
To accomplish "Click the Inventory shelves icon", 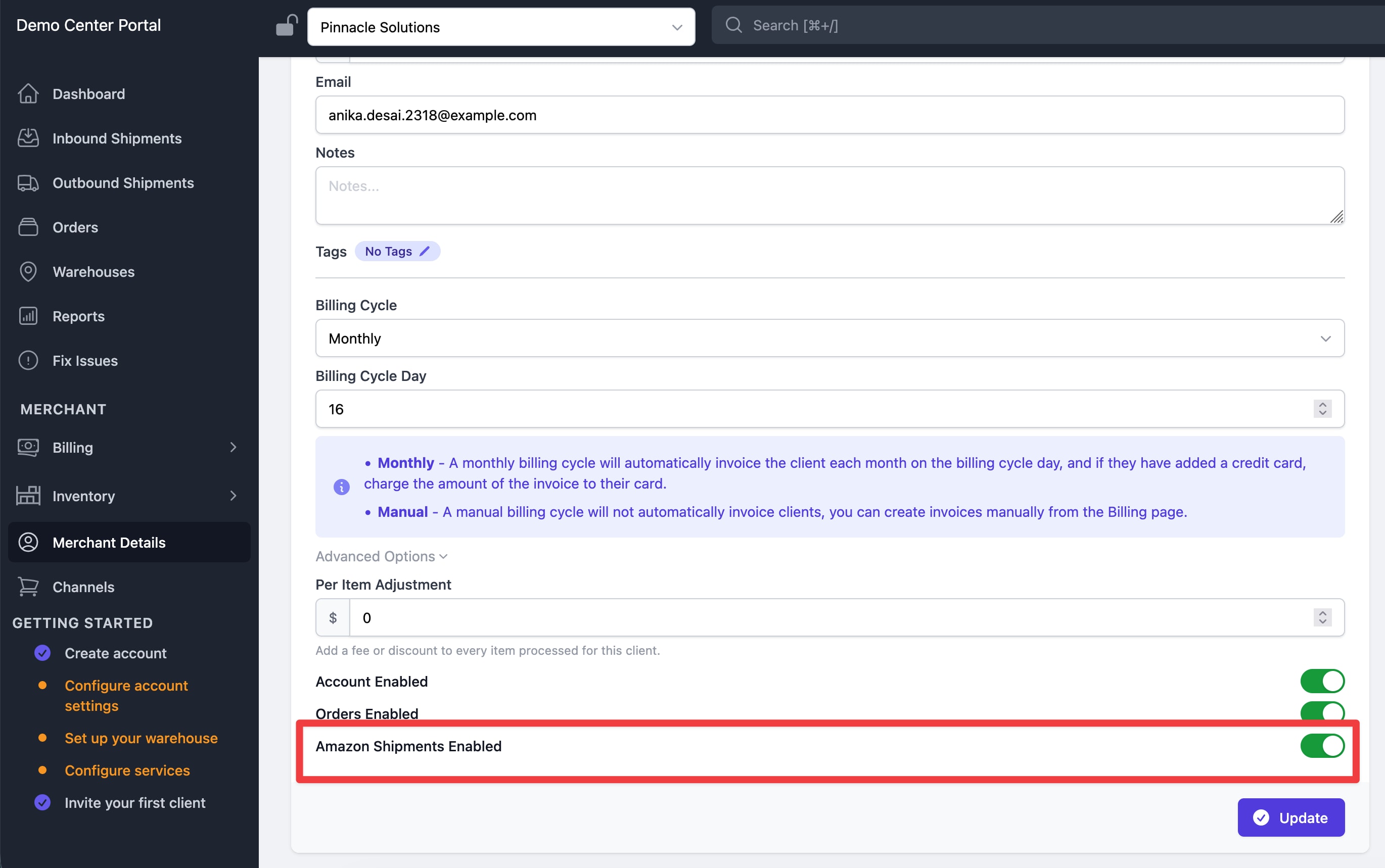I will point(28,496).
